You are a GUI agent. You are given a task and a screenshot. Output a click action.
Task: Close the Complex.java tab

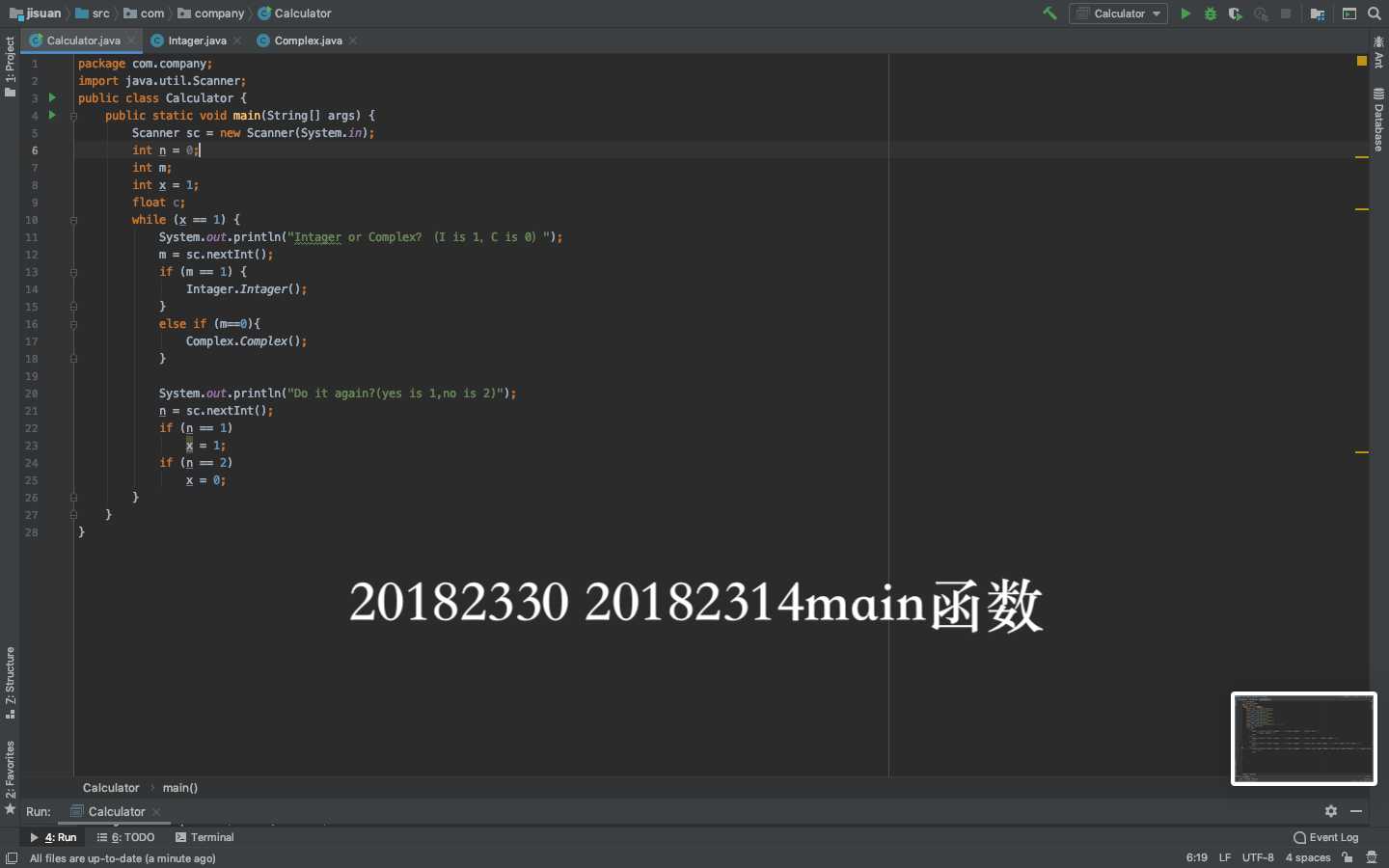pos(353,41)
